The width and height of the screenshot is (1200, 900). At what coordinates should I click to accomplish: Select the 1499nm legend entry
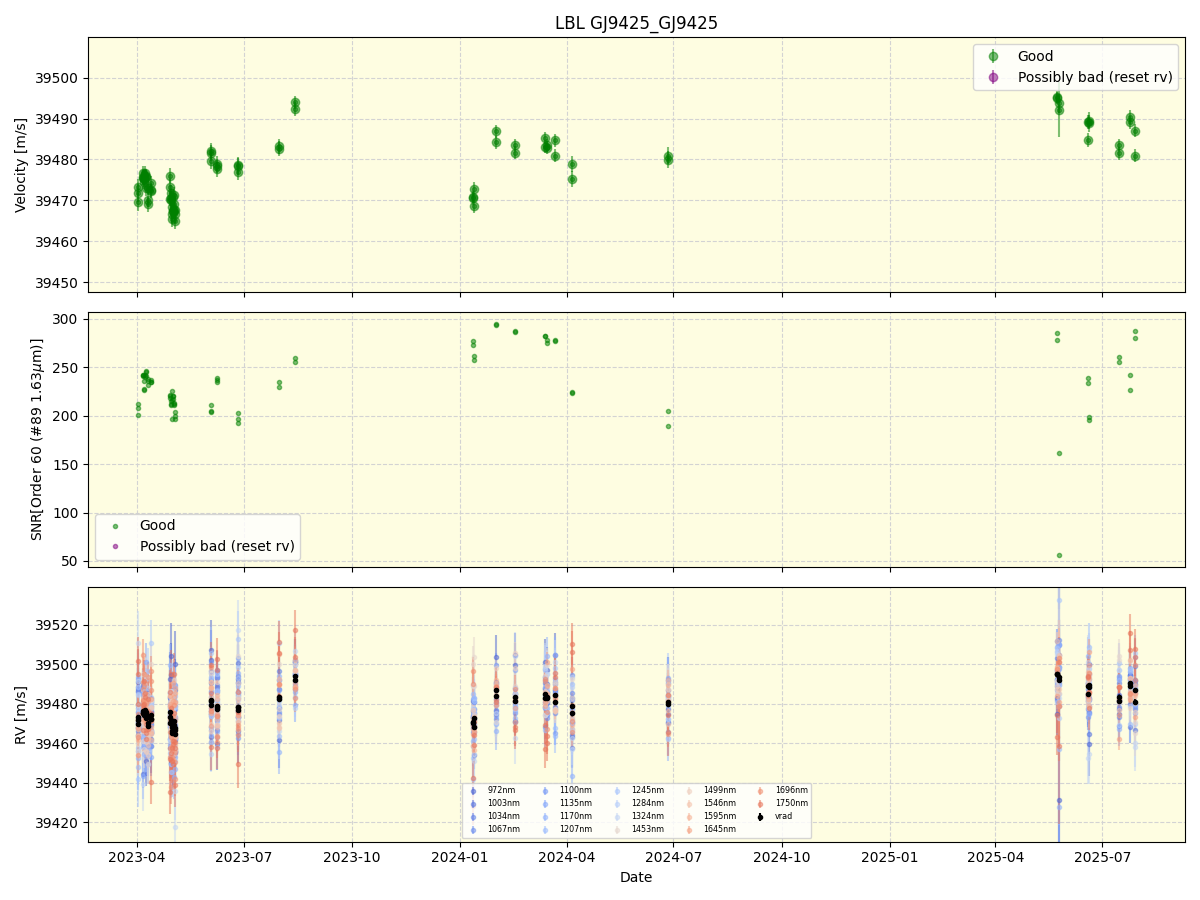coord(719,790)
